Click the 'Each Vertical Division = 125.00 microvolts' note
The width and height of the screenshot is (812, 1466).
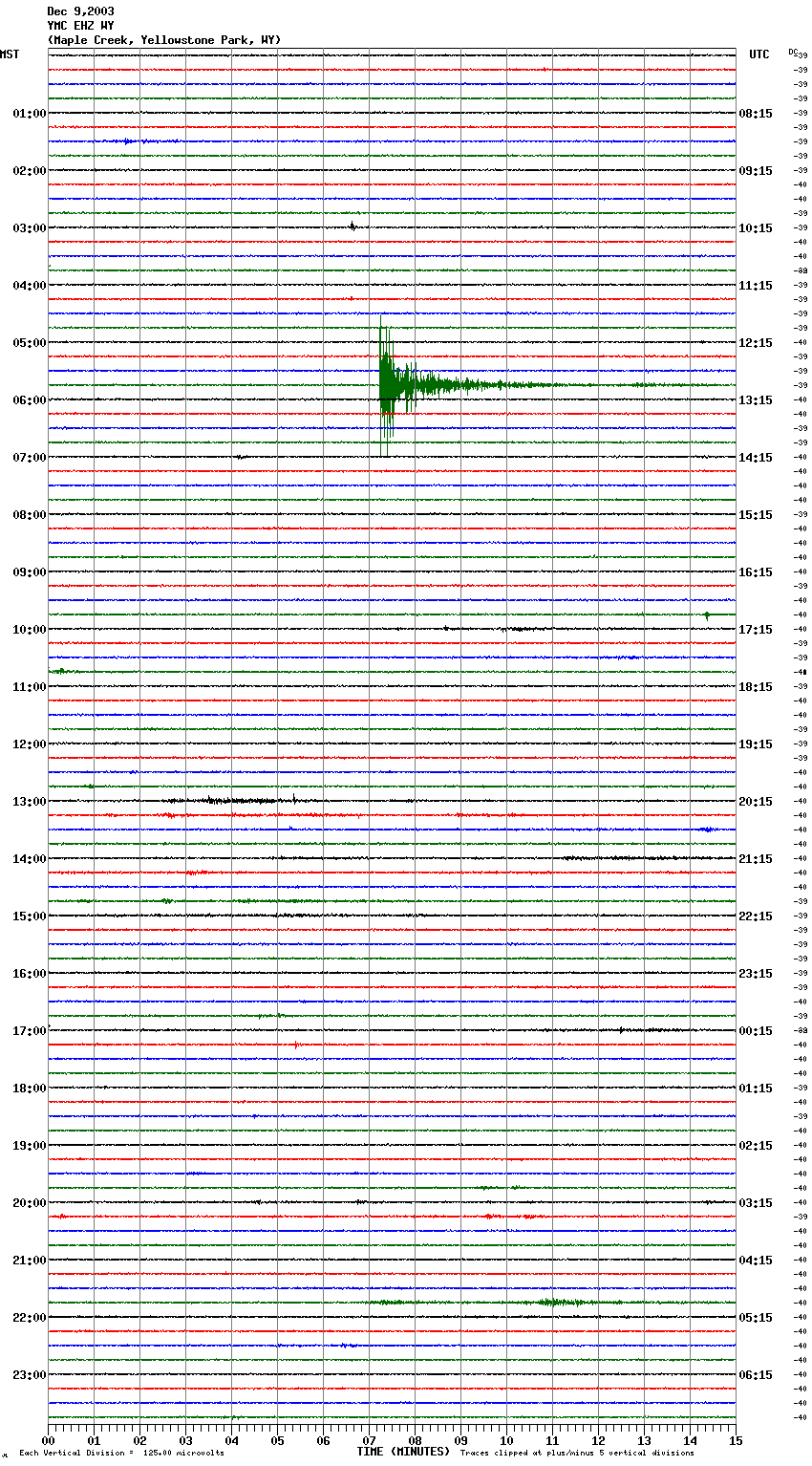pyautogui.click(x=121, y=1453)
